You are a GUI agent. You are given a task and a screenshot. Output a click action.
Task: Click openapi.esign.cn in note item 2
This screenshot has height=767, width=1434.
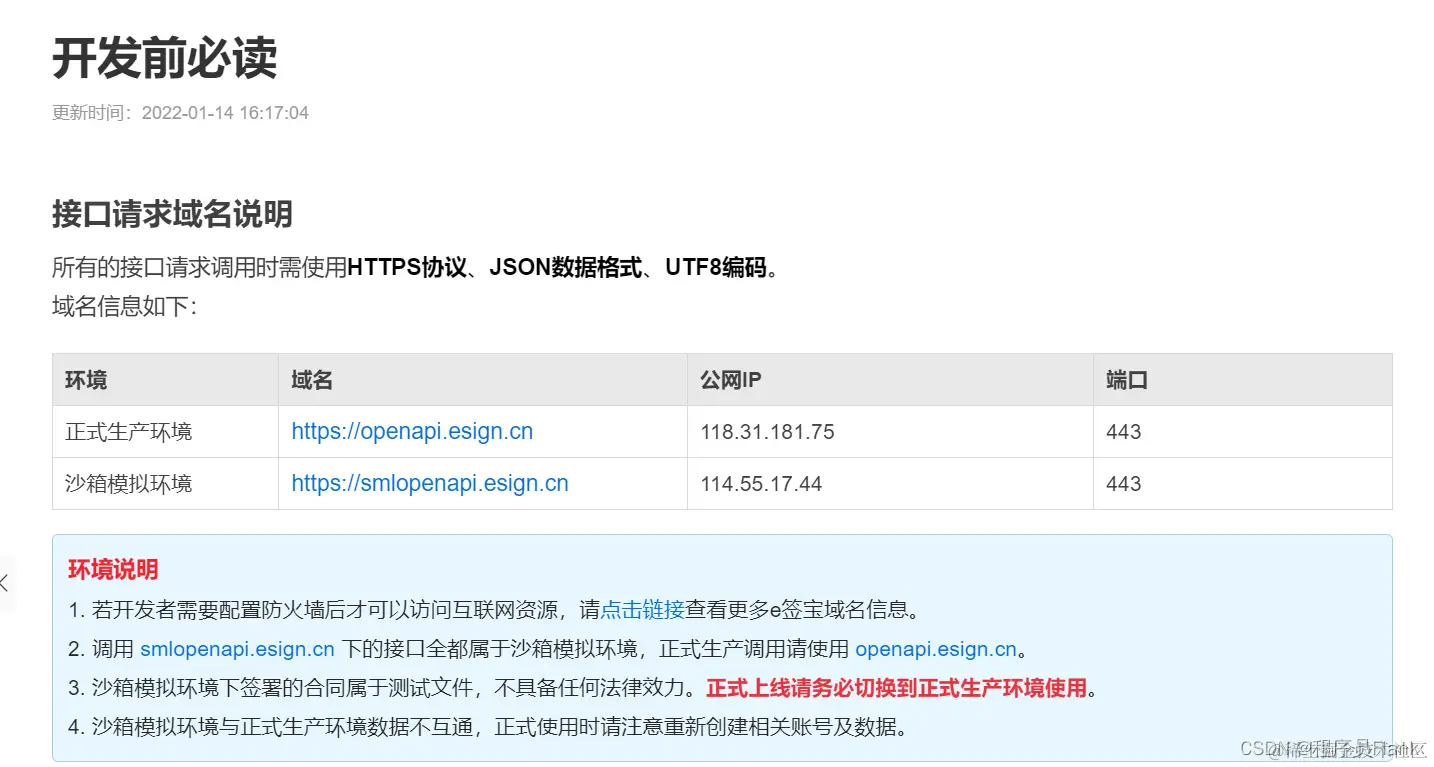tap(936, 649)
